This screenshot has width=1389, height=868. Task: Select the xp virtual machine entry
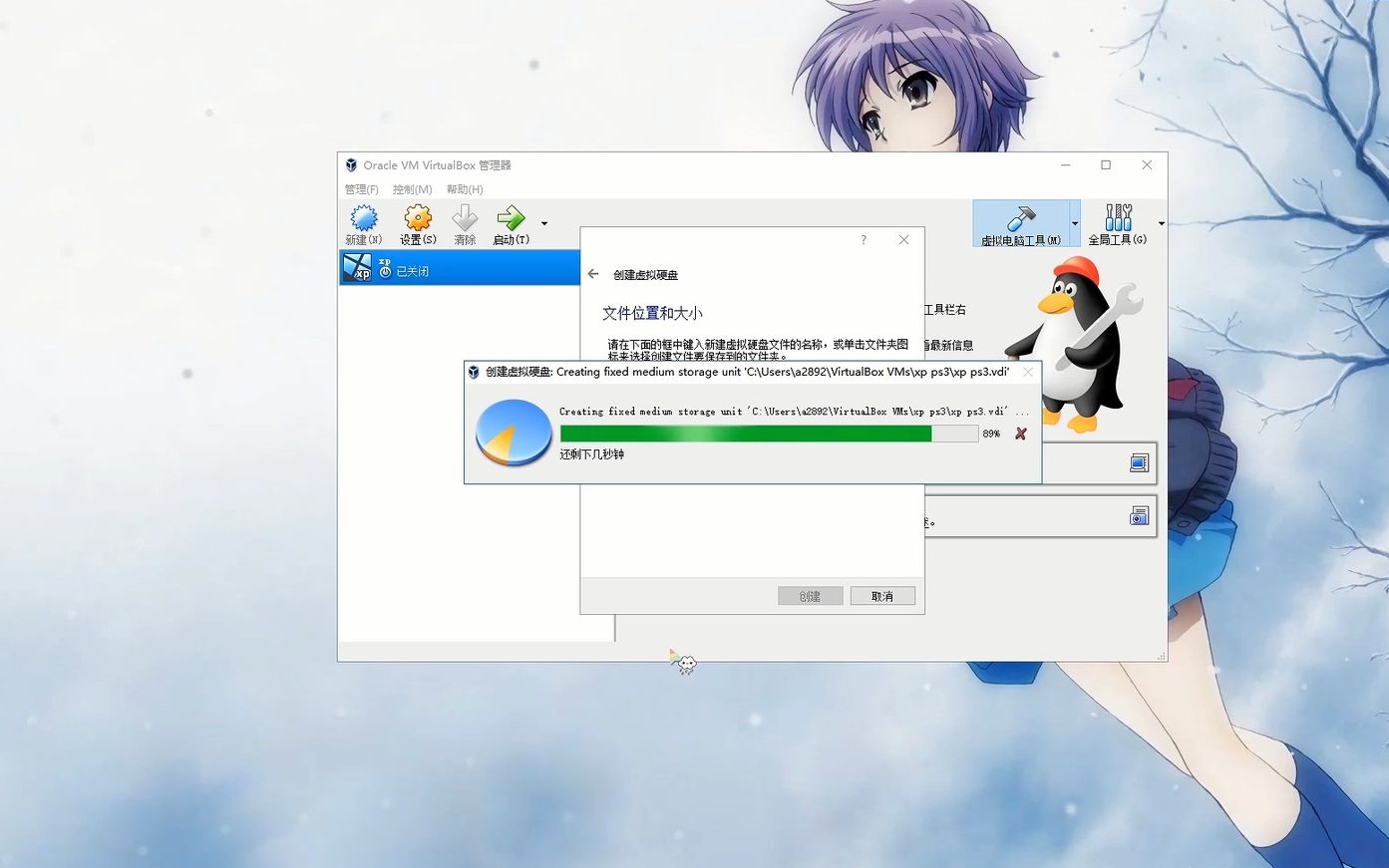[x=460, y=267]
